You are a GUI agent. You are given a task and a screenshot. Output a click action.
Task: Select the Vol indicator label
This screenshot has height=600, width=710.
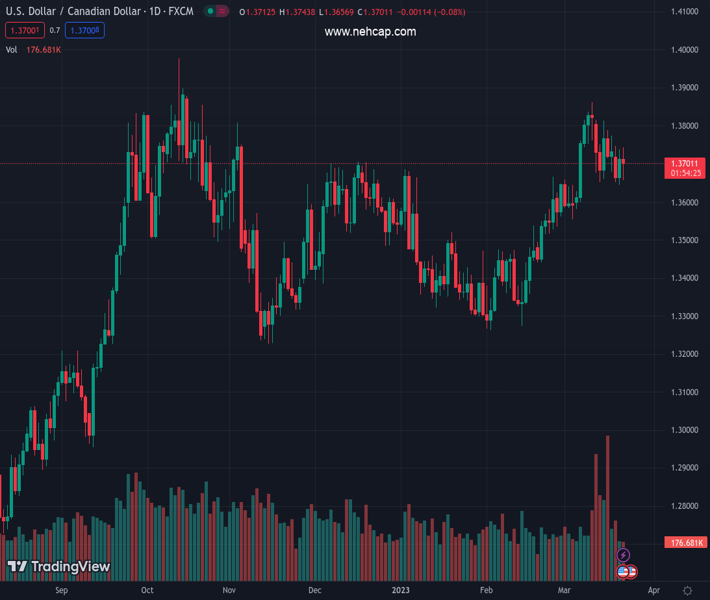[x=11, y=50]
